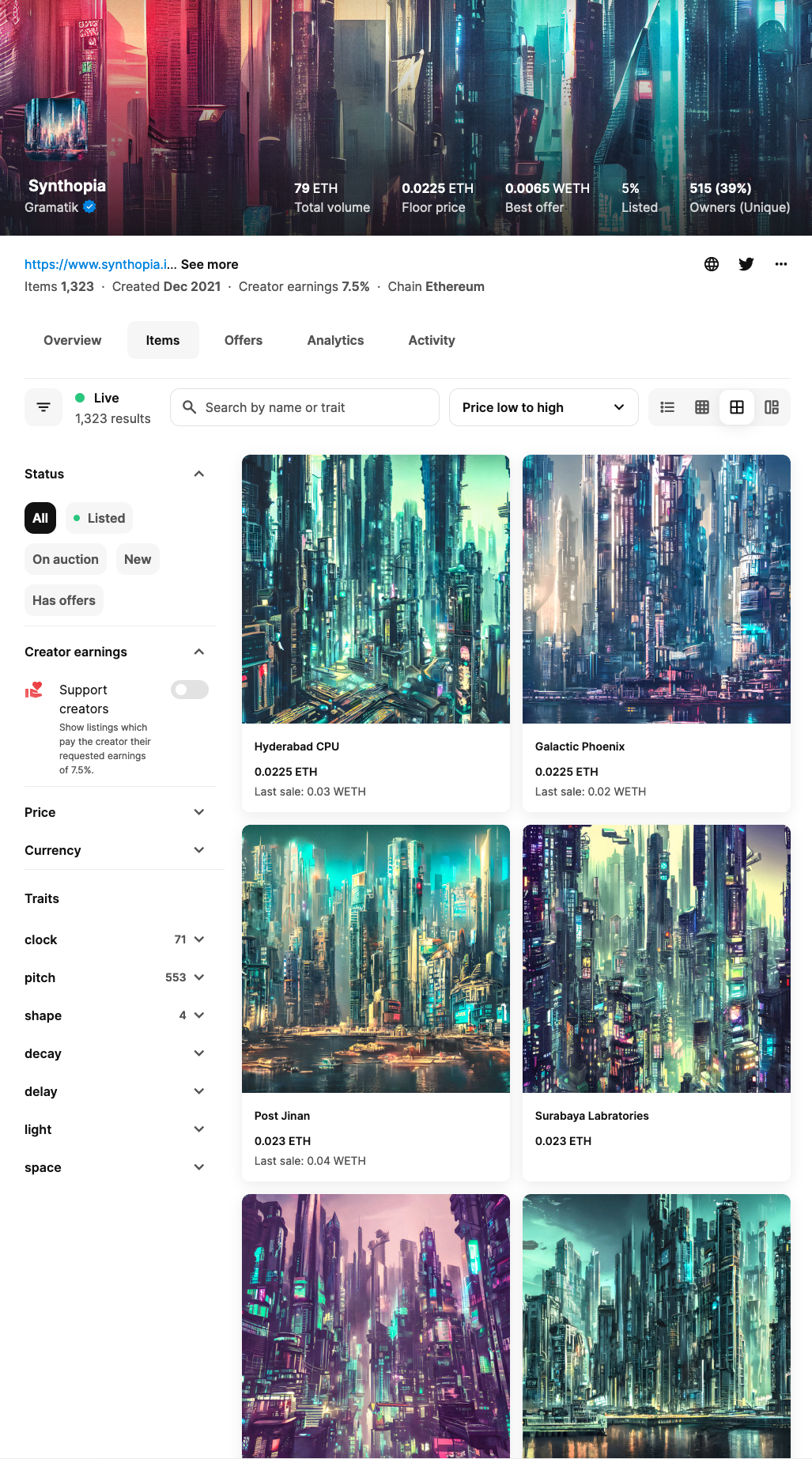Image resolution: width=812 pixels, height=1459 pixels.
Task: Open the Post Jinan item image
Action: pos(376,958)
